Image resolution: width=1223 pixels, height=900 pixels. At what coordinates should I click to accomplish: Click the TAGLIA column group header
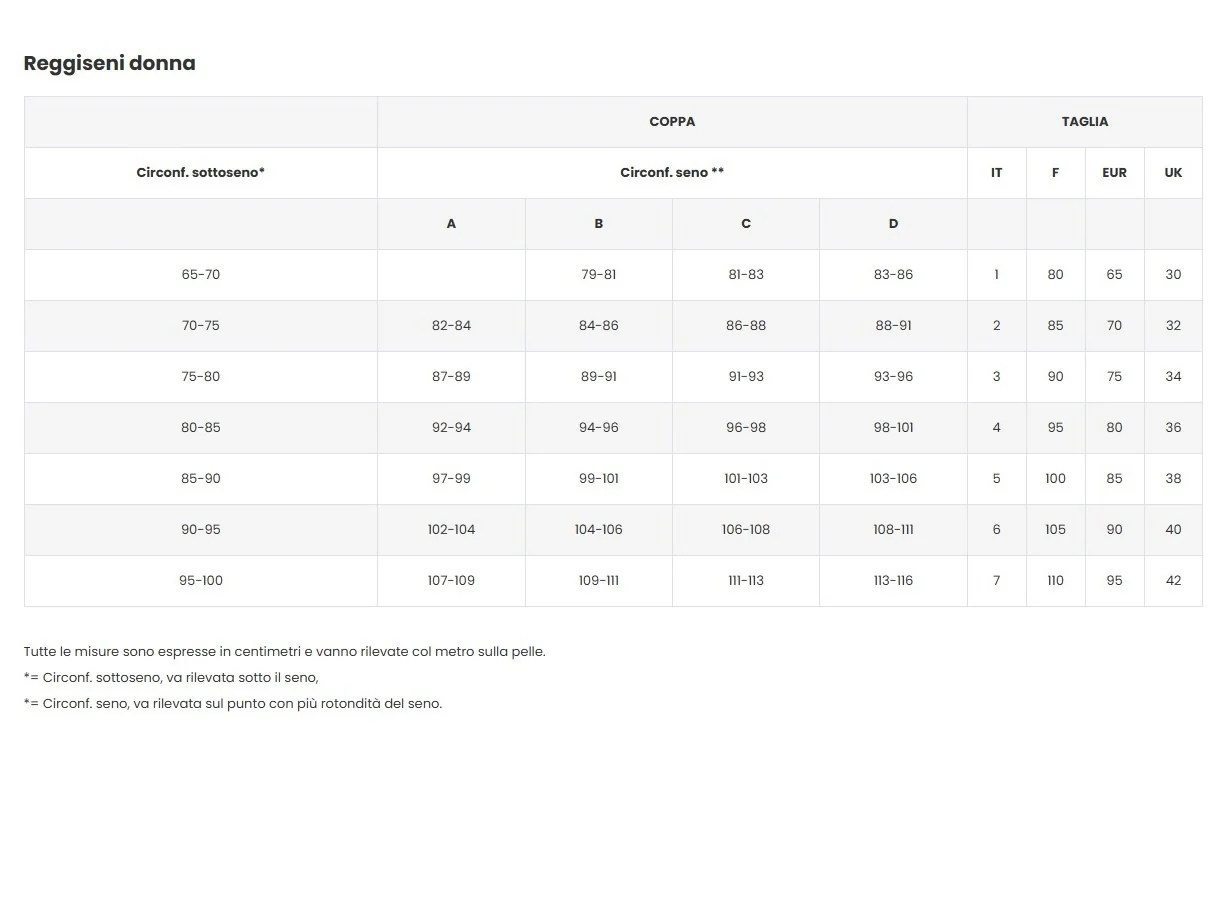click(x=1084, y=122)
